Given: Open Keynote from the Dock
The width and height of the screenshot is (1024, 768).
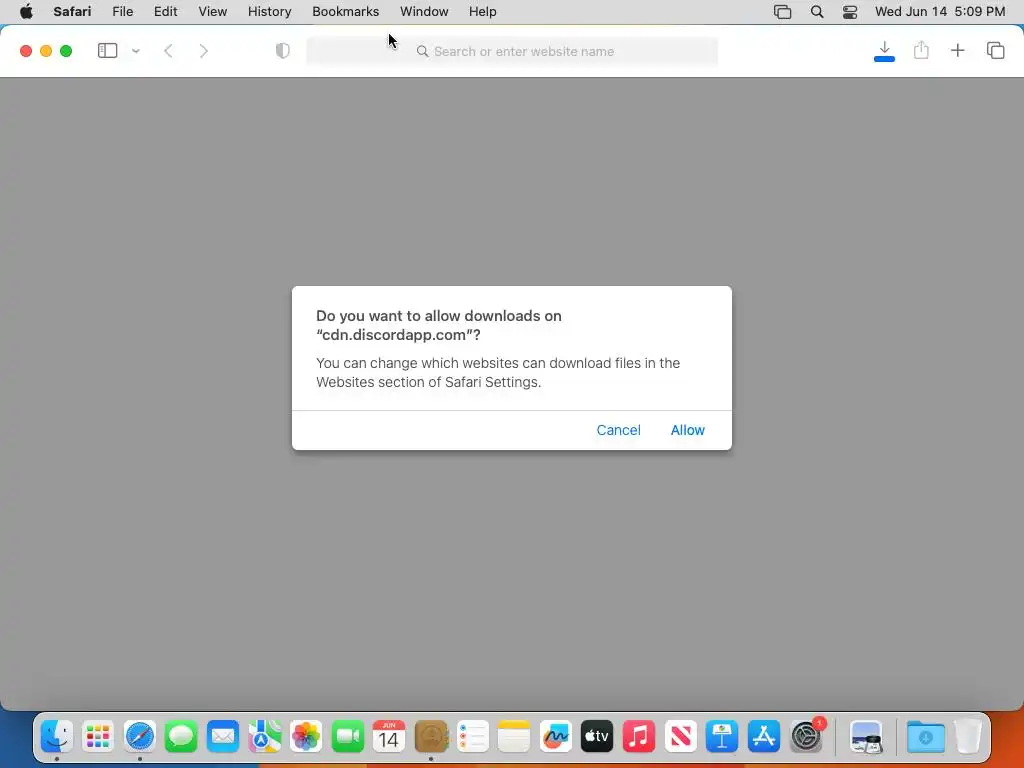Looking at the screenshot, I should point(722,737).
